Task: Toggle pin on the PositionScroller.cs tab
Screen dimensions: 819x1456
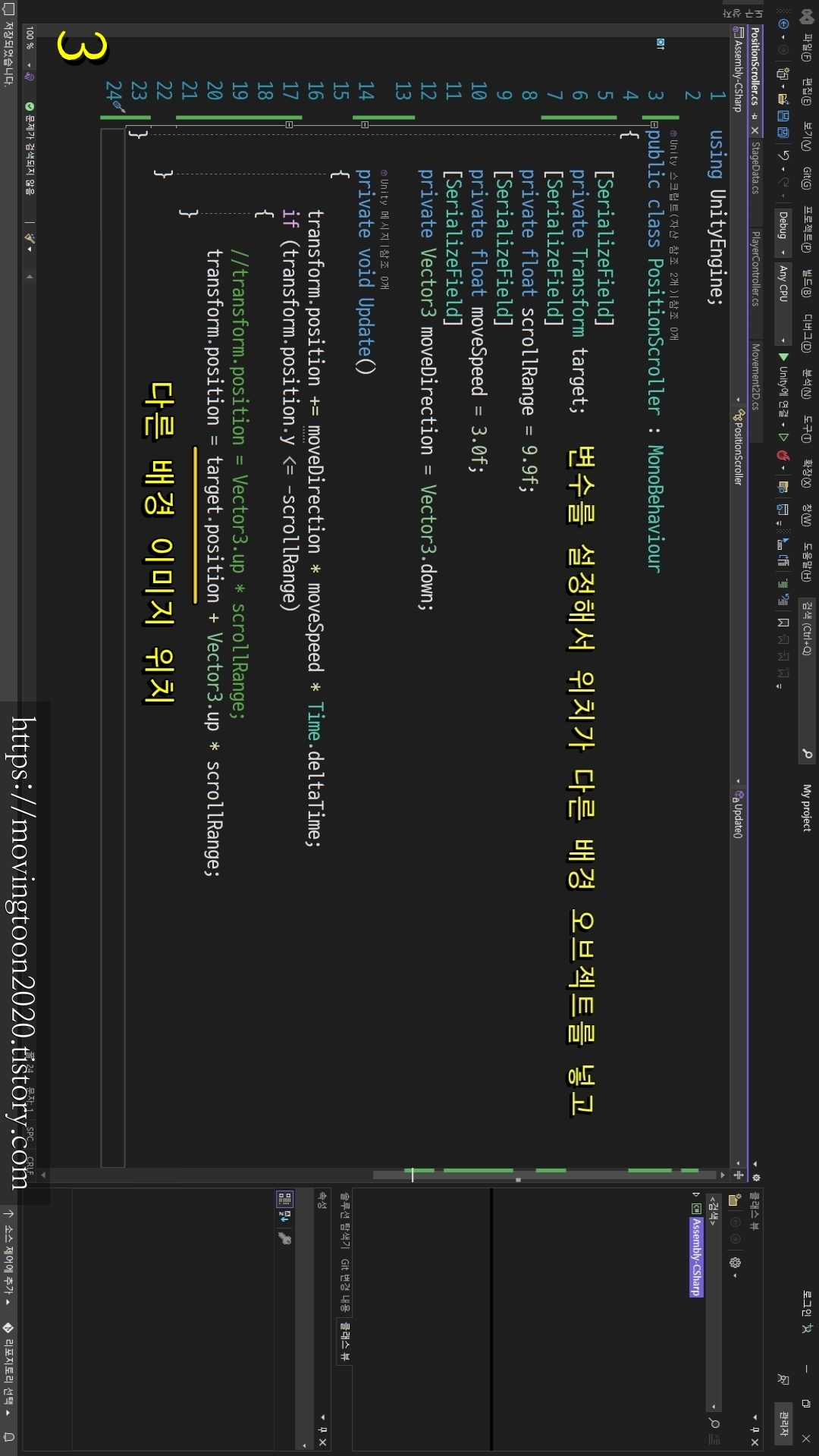Action: pyautogui.click(x=755, y=117)
